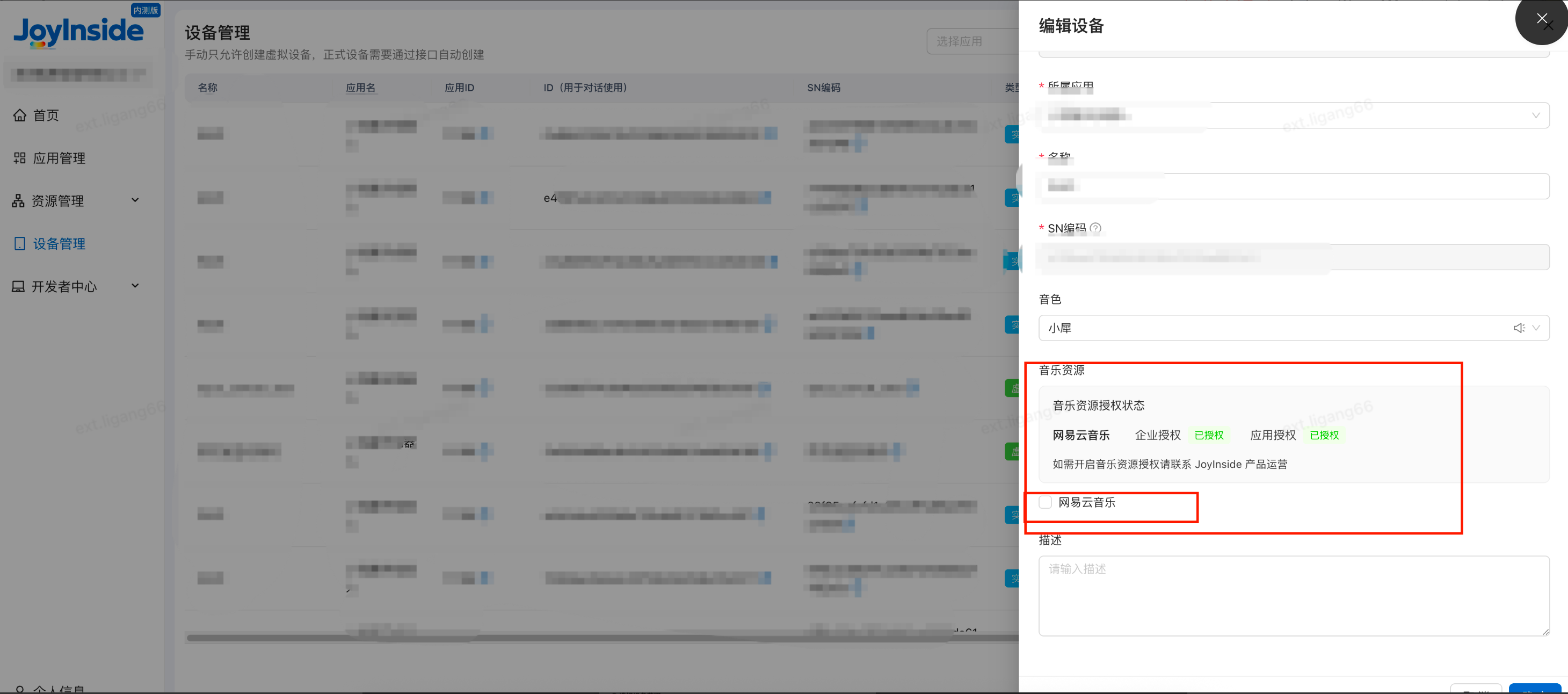Click the ID（用于对话使用）column header

(585, 88)
